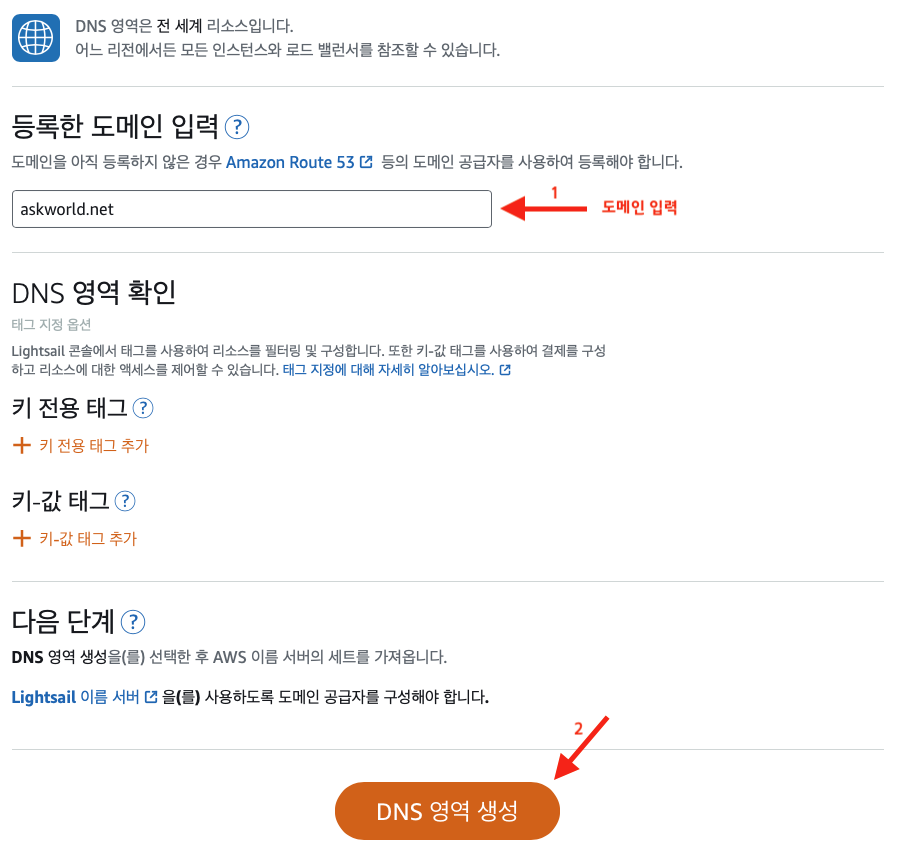Click the plus icon for 키 전용 태그 추가
This screenshot has height=861, width=900.
click(22, 445)
